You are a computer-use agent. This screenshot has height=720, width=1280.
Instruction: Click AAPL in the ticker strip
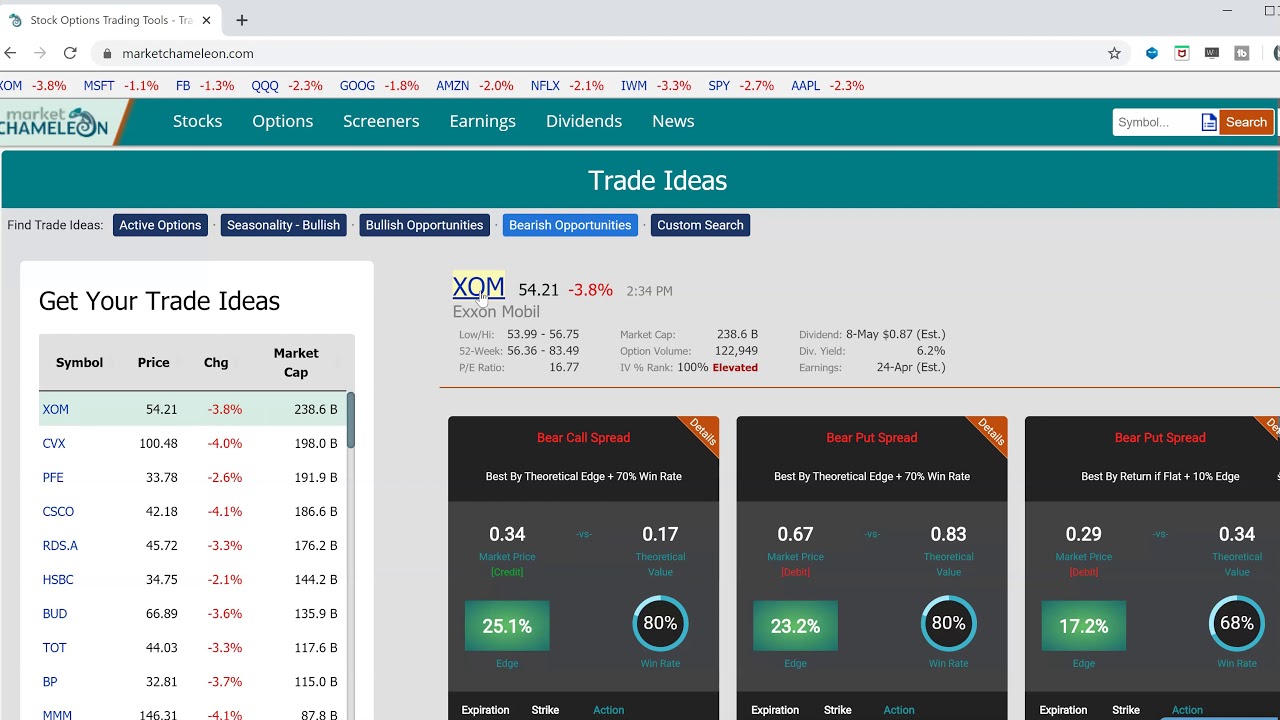point(806,86)
